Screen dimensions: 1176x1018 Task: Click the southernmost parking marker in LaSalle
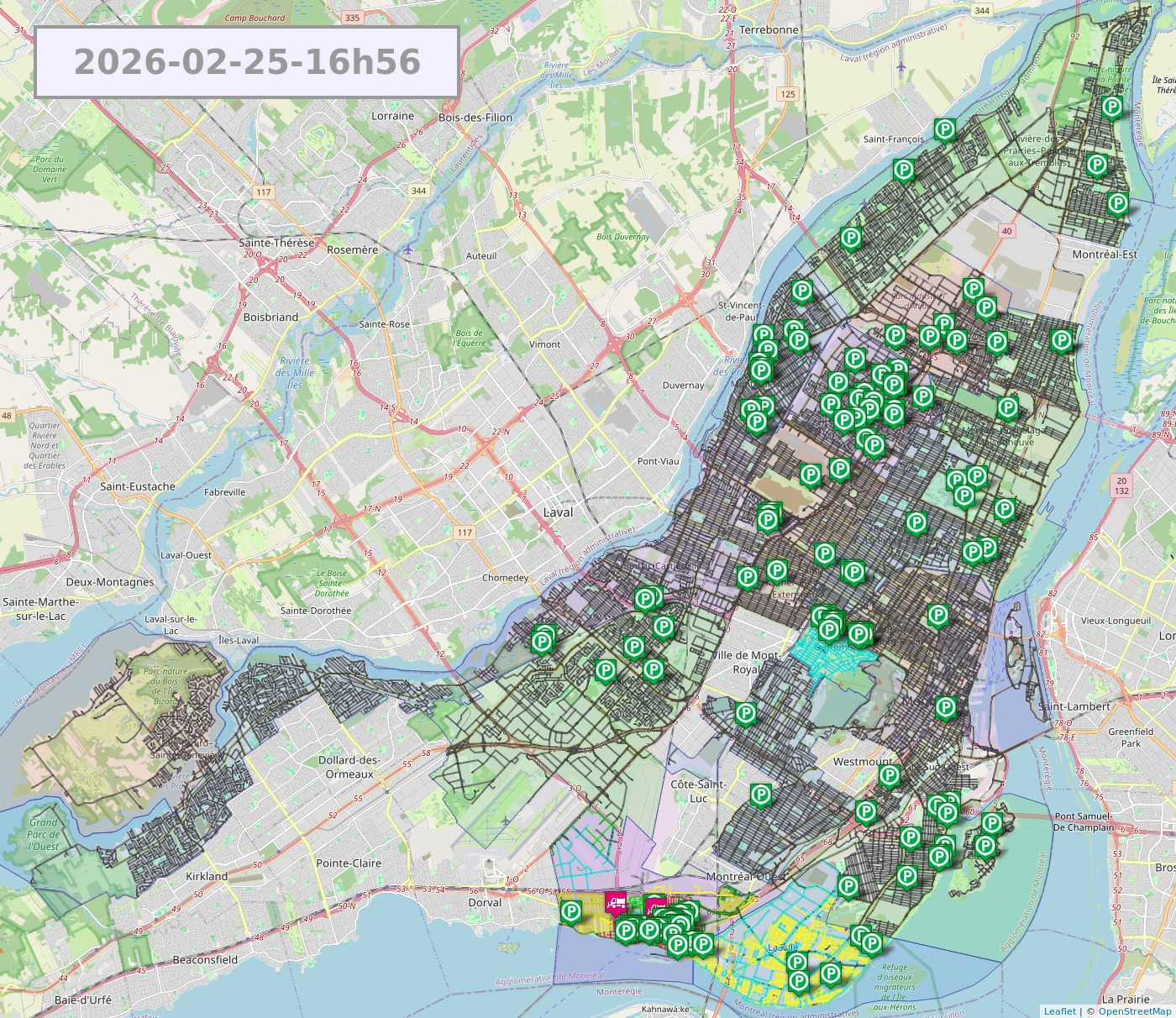798,980
